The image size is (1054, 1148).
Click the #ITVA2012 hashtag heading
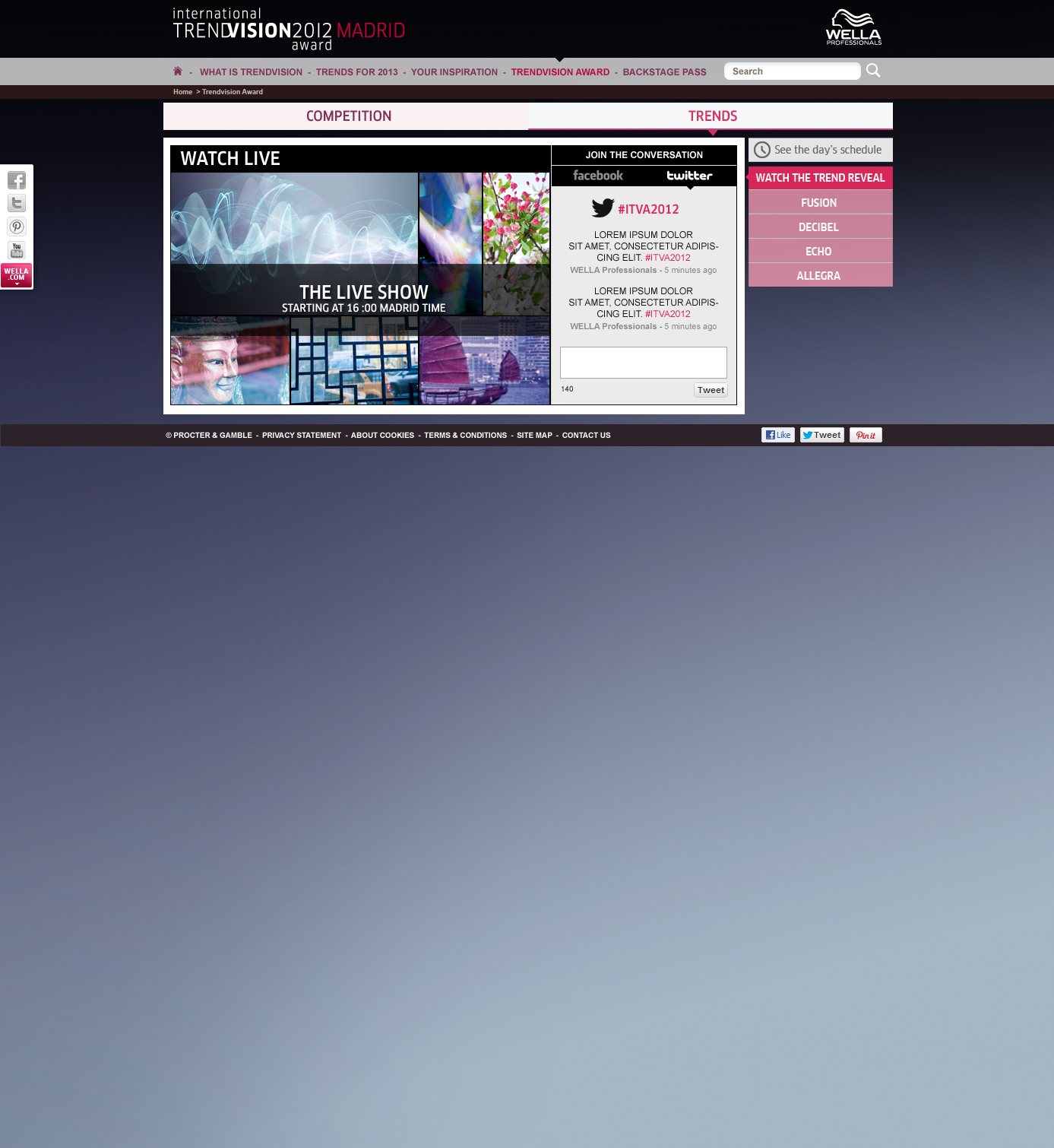tap(648, 209)
